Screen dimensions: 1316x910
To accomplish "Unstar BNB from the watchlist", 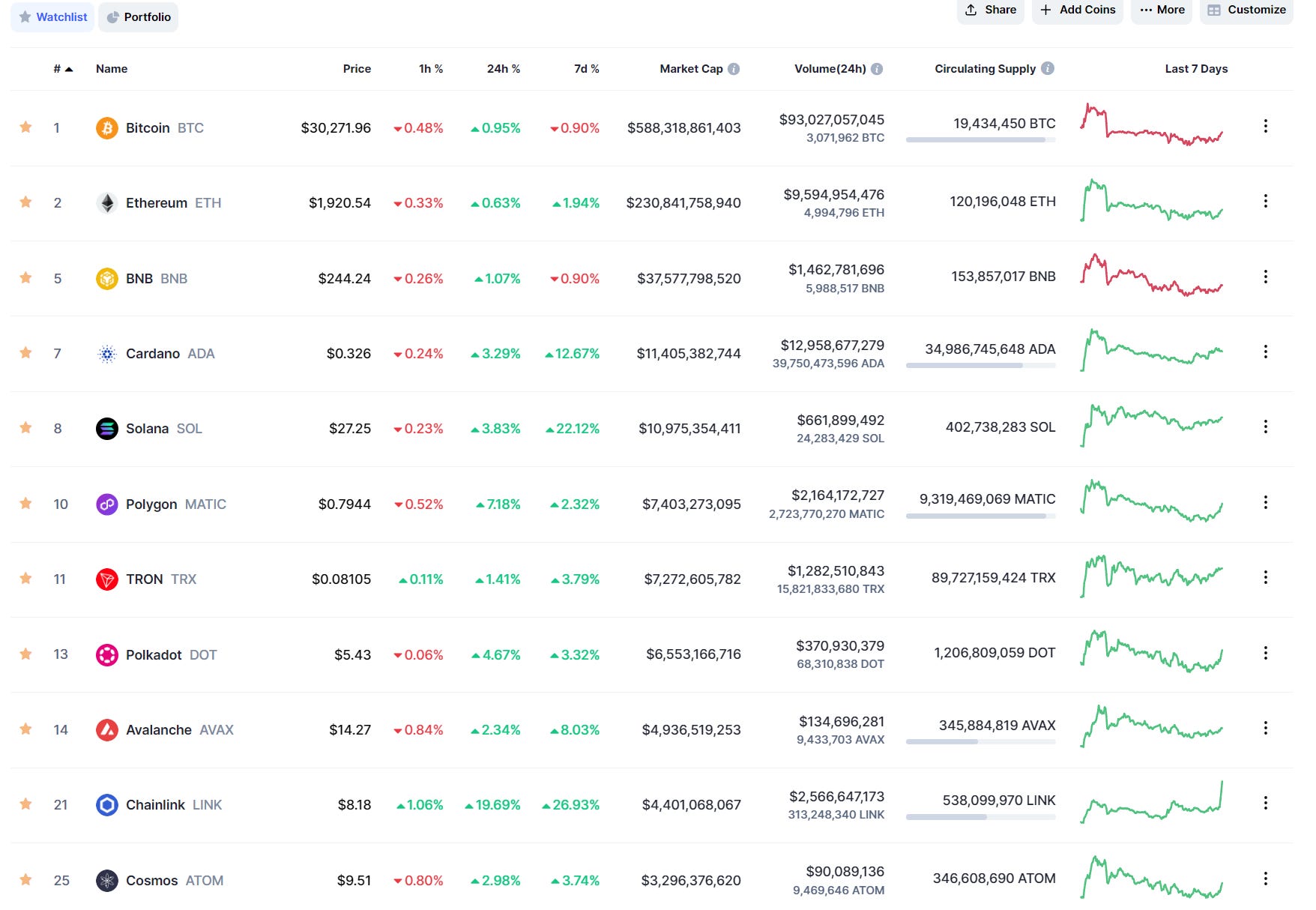I will (x=25, y=277).
